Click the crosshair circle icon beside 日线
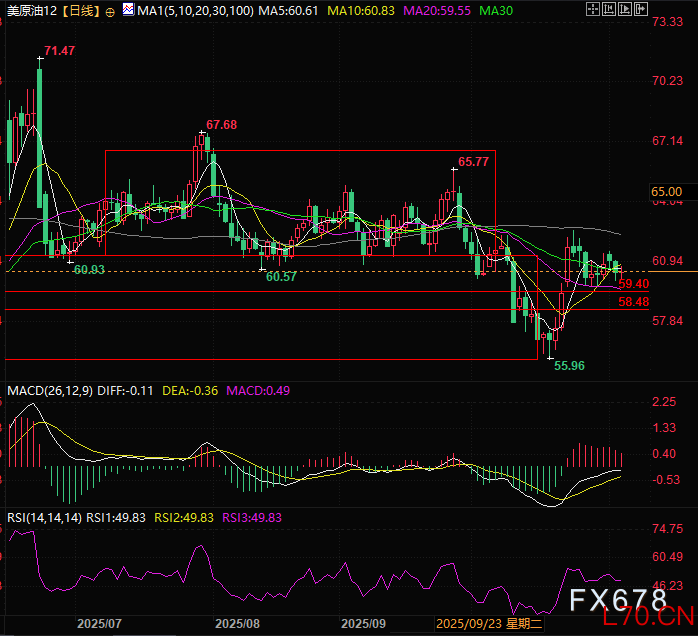This screenshot has height=636, width=698. [x=110, y=11]
